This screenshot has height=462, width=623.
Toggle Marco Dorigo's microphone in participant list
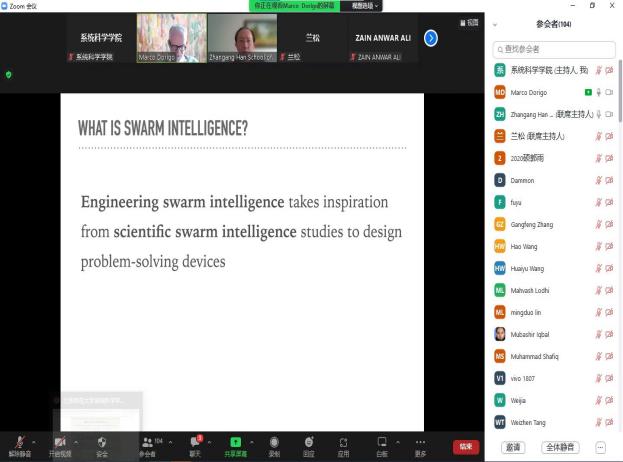pyautogui.click(x=599, y=92)
